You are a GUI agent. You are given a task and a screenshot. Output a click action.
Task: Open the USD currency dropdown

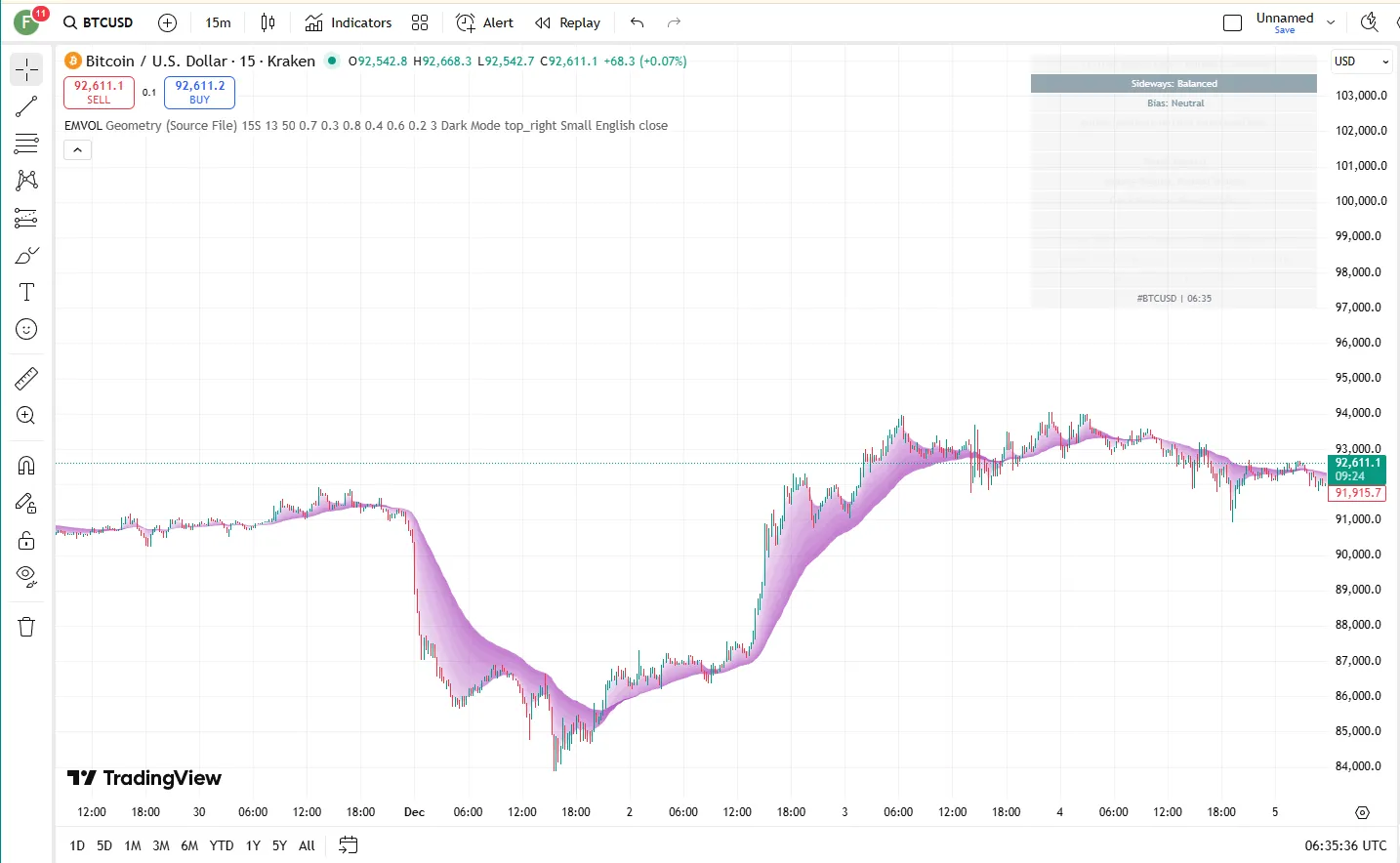tap(1360, 62)
